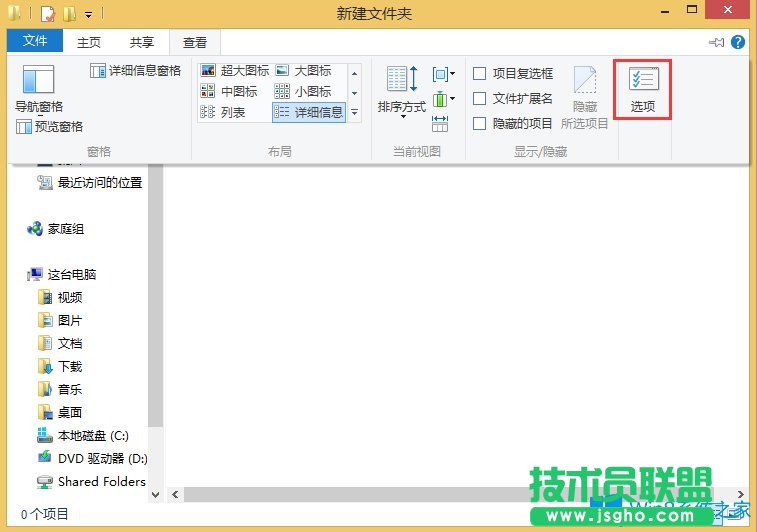Maximize the 新建文件夹 window
Screen dimensions: 757x532
coord(691,10)
